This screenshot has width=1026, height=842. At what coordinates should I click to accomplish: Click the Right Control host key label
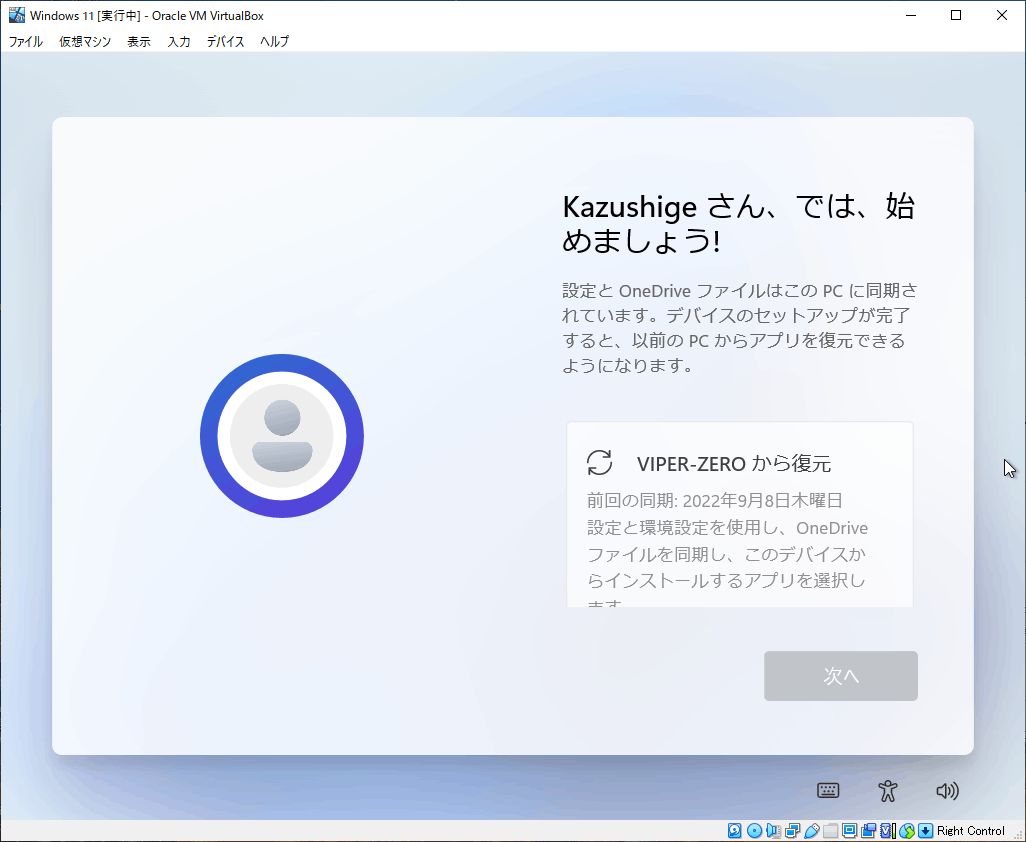970,831
